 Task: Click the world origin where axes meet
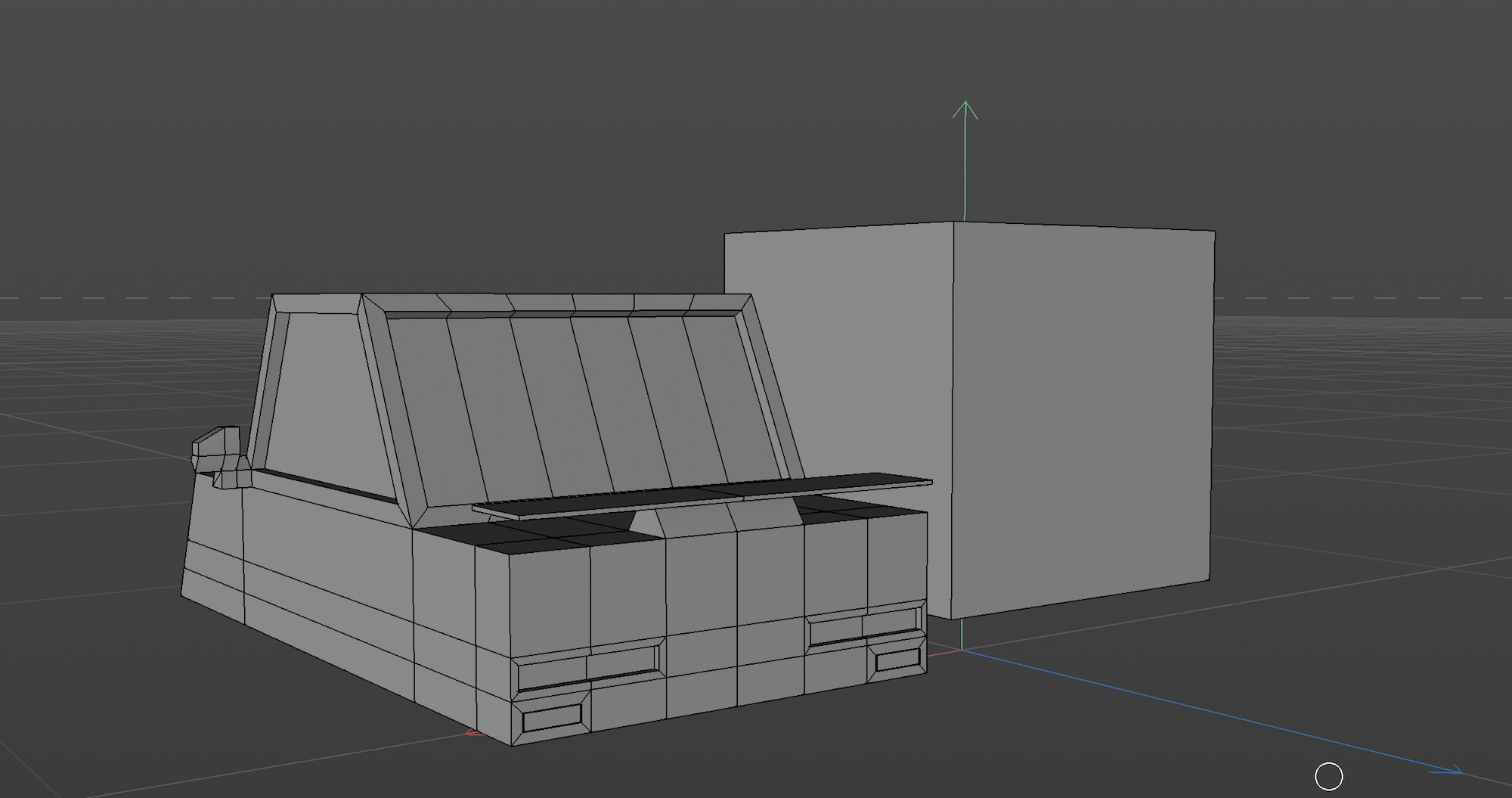(962, 651)
